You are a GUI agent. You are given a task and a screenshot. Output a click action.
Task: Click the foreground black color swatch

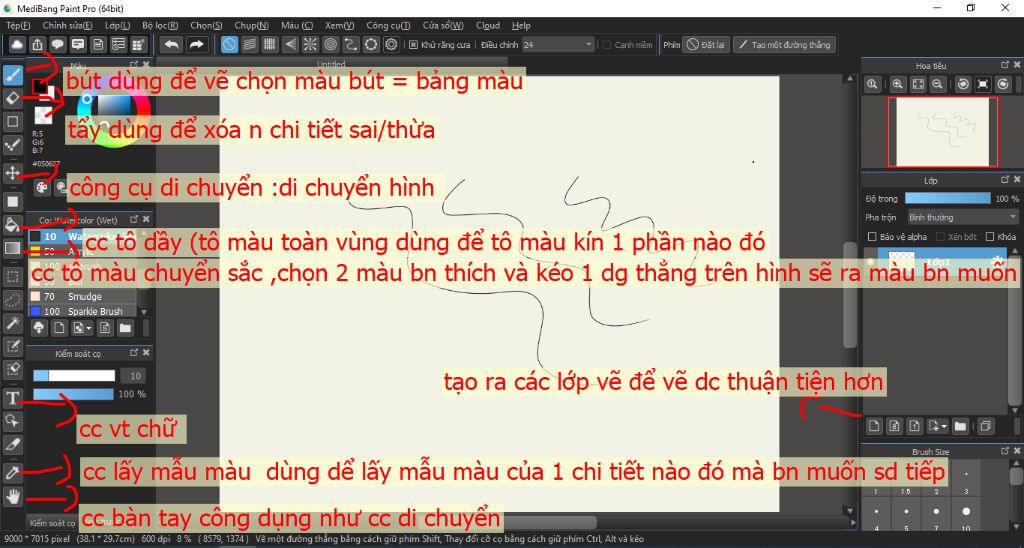40,86
